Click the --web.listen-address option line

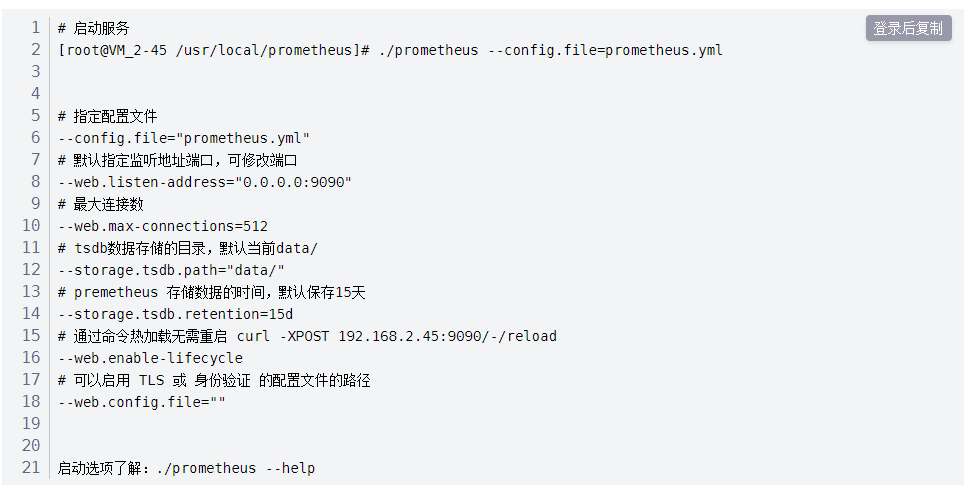pyautogui.click(x=205, y=182)
